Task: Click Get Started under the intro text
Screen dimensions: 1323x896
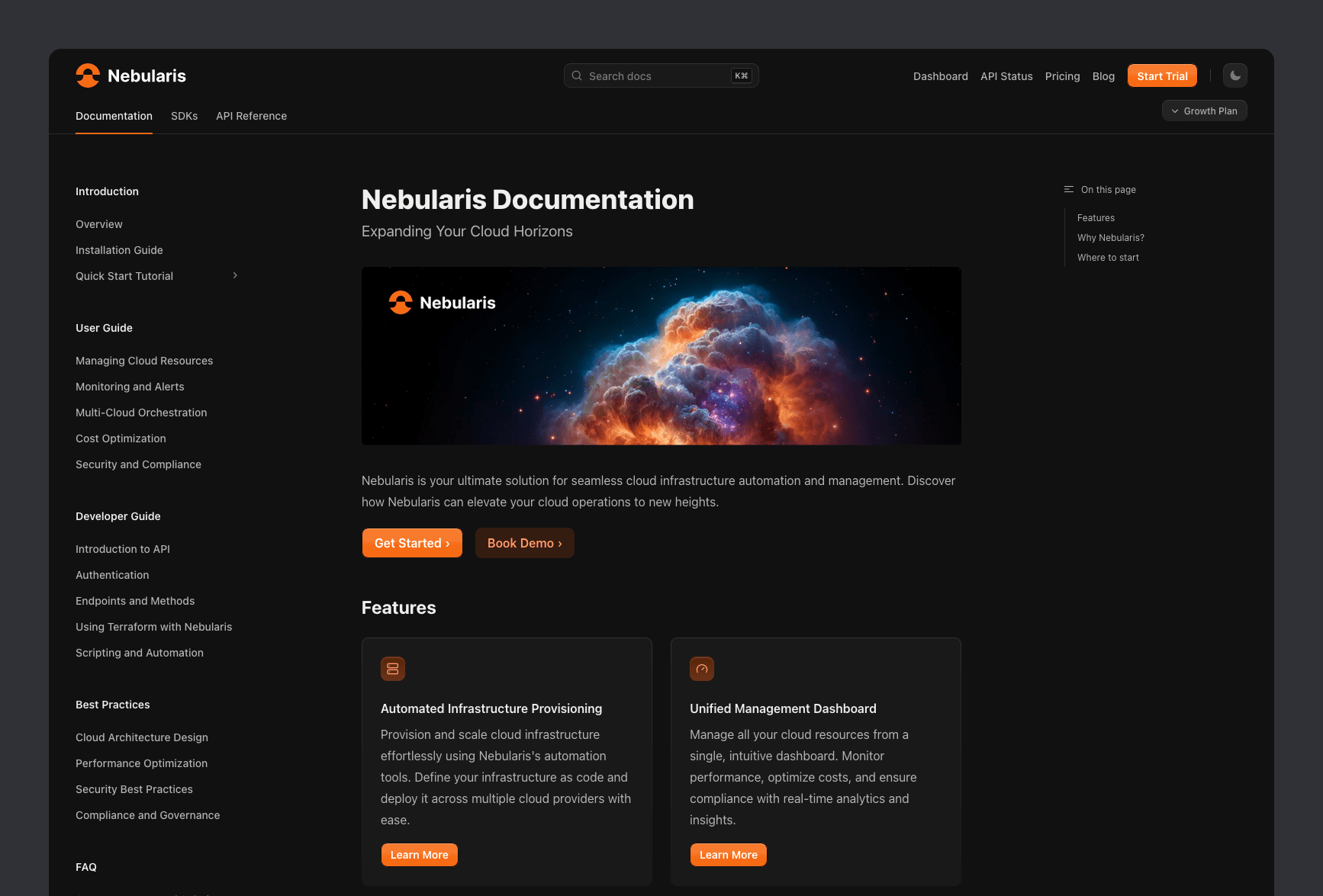Action: [411, 542]
